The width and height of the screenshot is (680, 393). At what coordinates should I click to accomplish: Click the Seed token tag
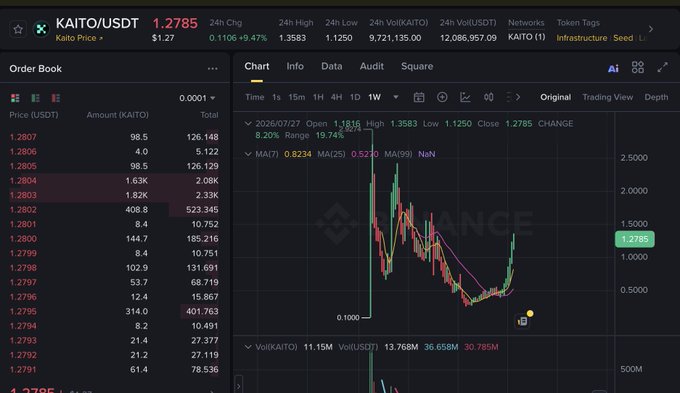623,38
